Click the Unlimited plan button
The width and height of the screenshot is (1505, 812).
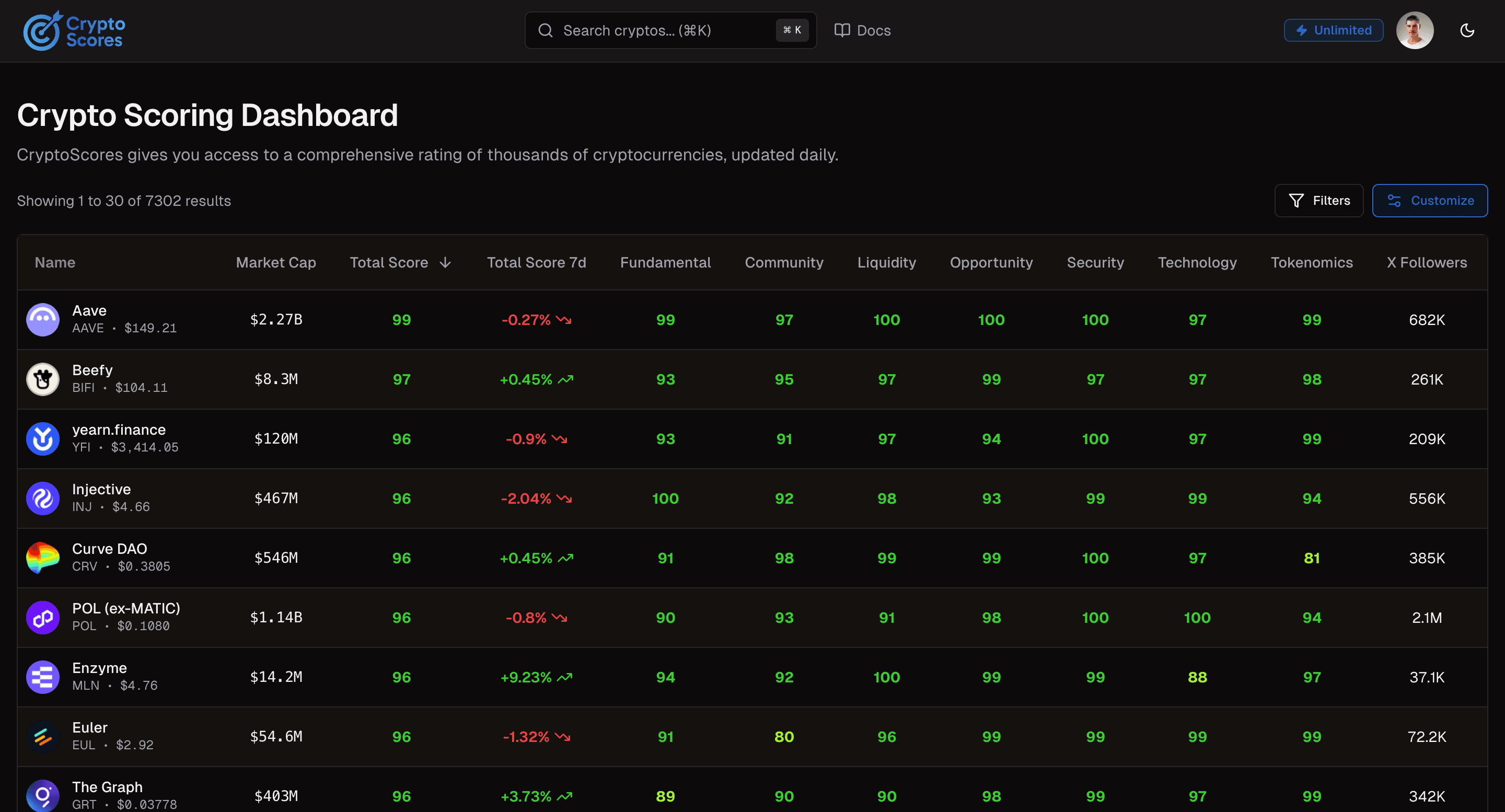(1333, 30)
